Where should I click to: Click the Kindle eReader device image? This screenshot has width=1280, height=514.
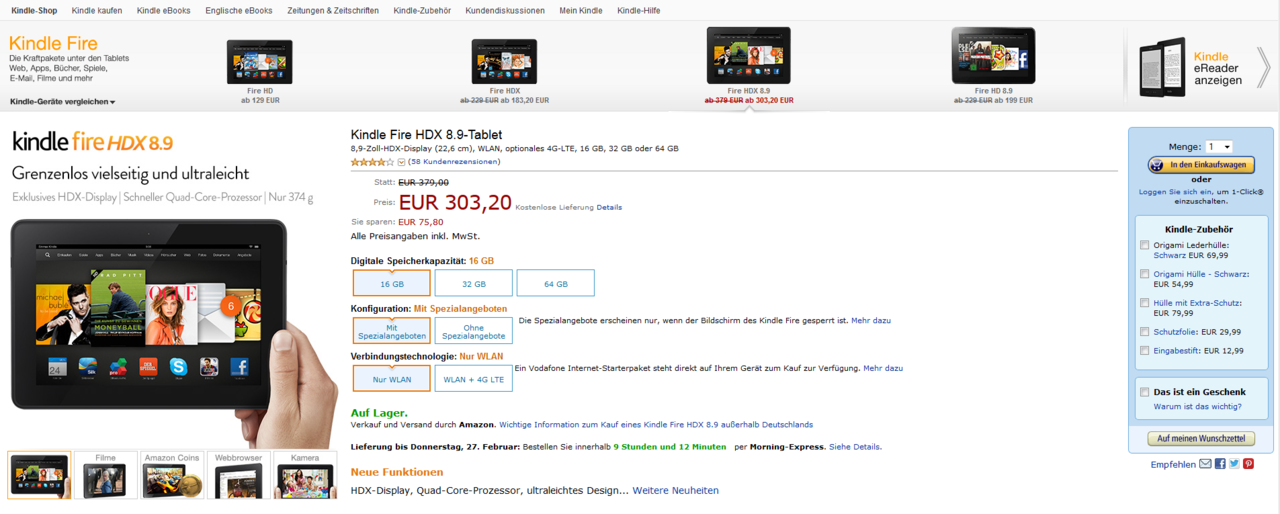tap(1162, 67)
